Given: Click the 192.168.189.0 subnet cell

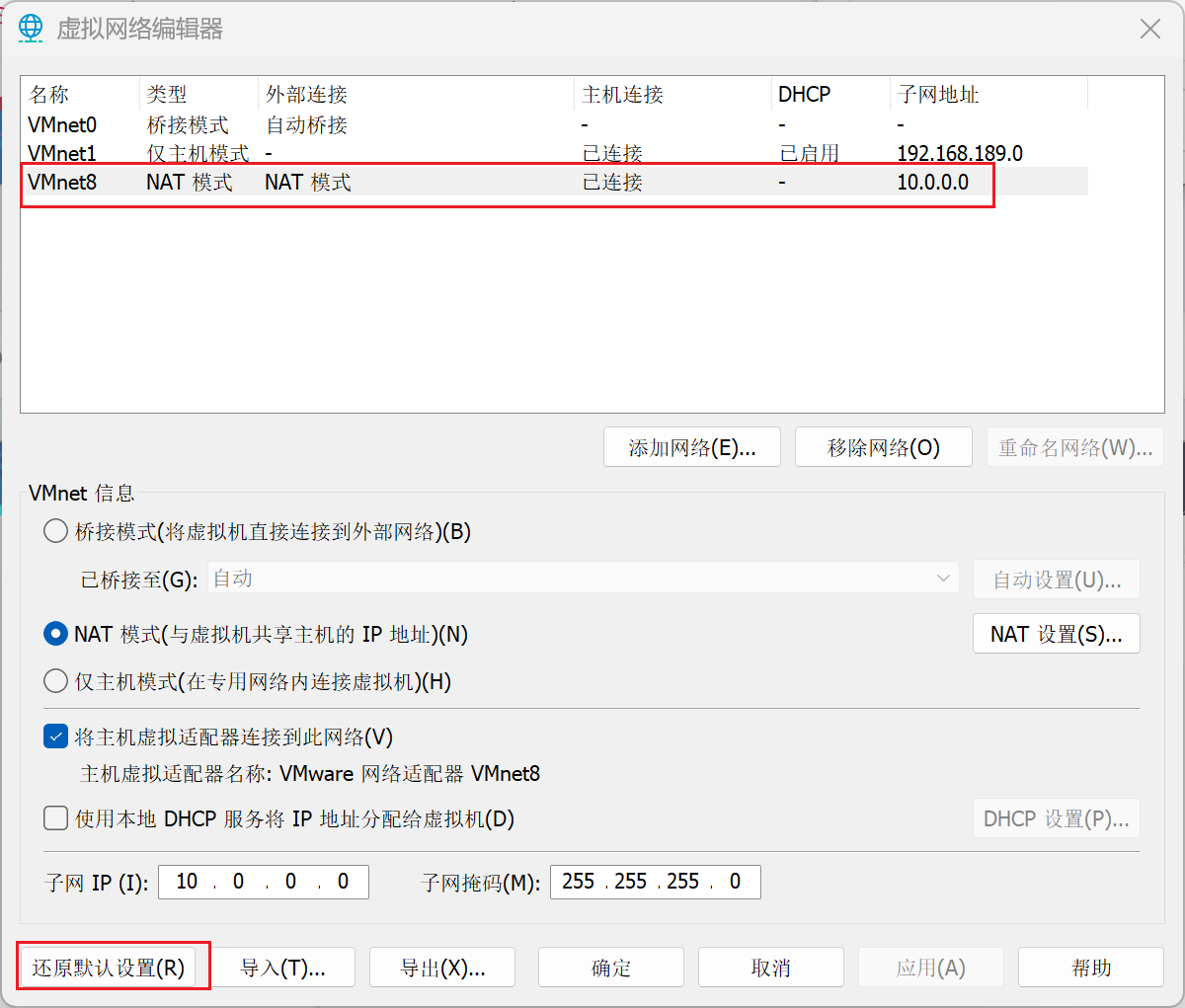Looking at the screenshot, I should pyautogui.click(x=960, y=153).
